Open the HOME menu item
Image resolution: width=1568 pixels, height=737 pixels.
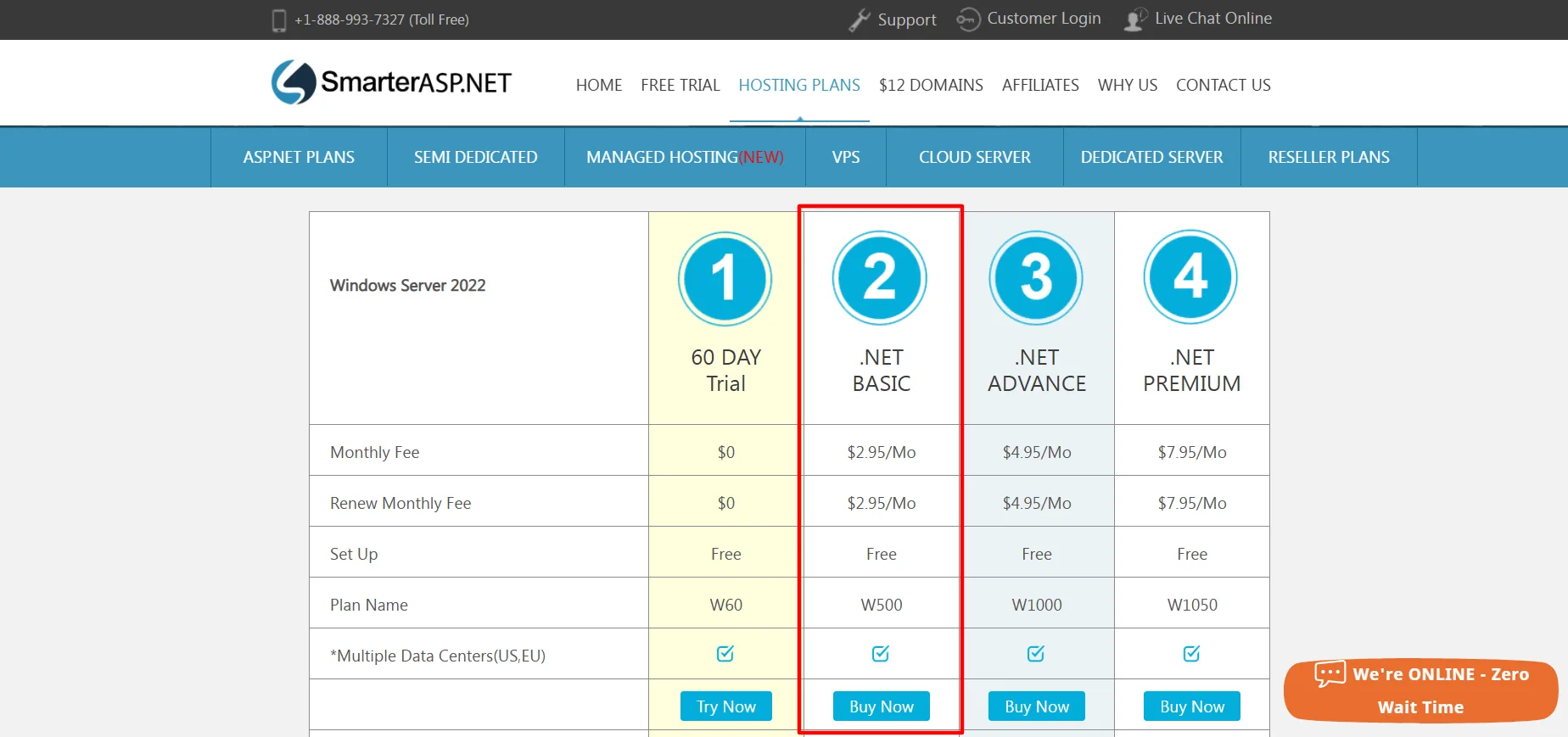(x=599, y=85)
